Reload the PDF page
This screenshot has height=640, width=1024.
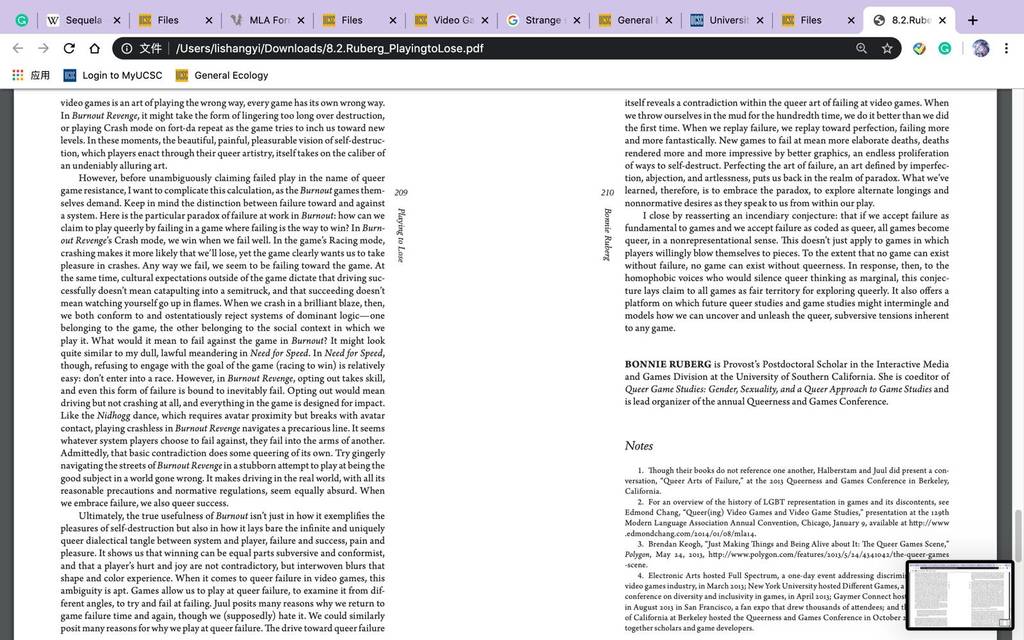point(69,48)
